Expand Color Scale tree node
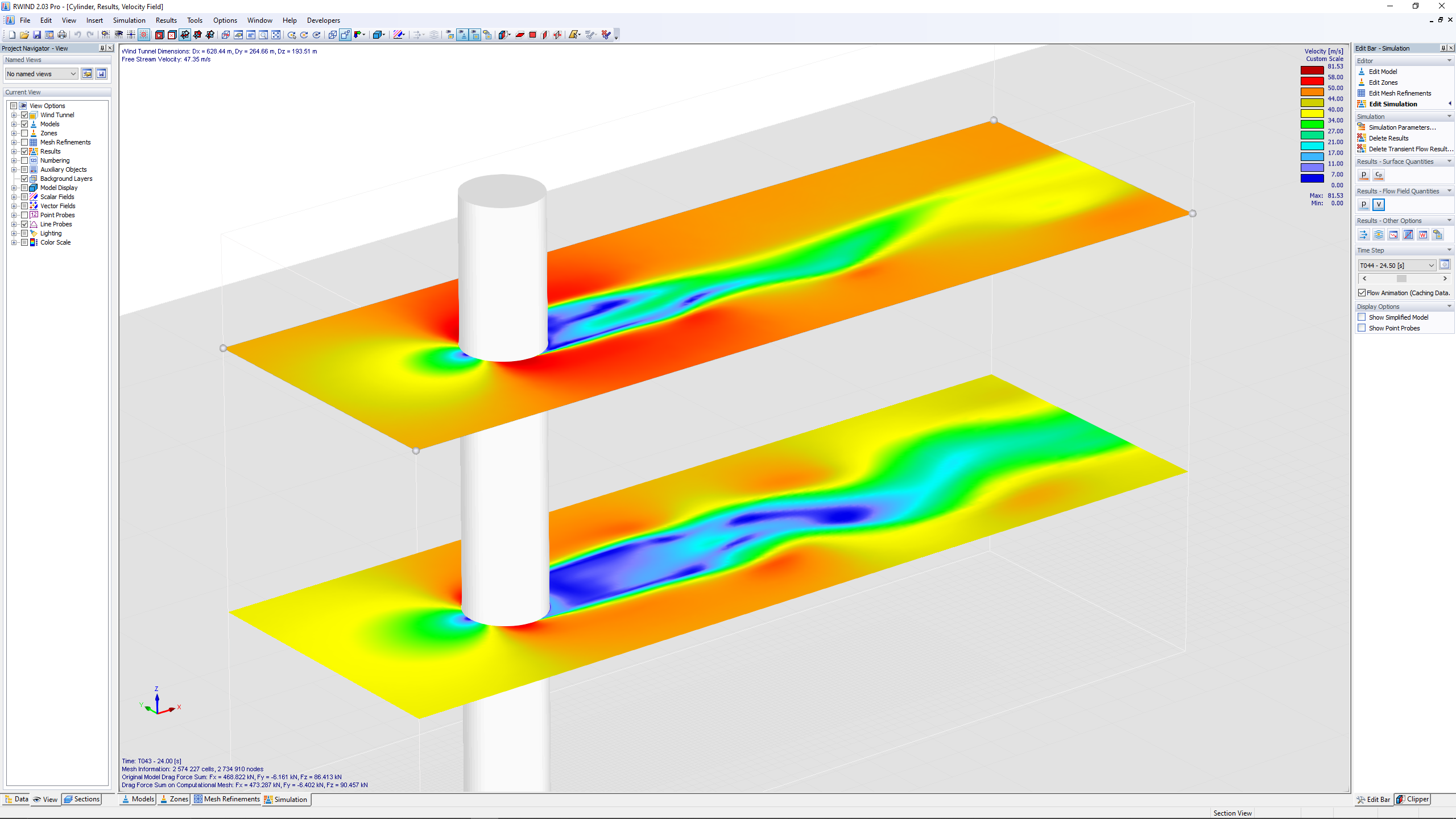The image size is (1456, 819). pyautogui.click(x=14, y=242)
